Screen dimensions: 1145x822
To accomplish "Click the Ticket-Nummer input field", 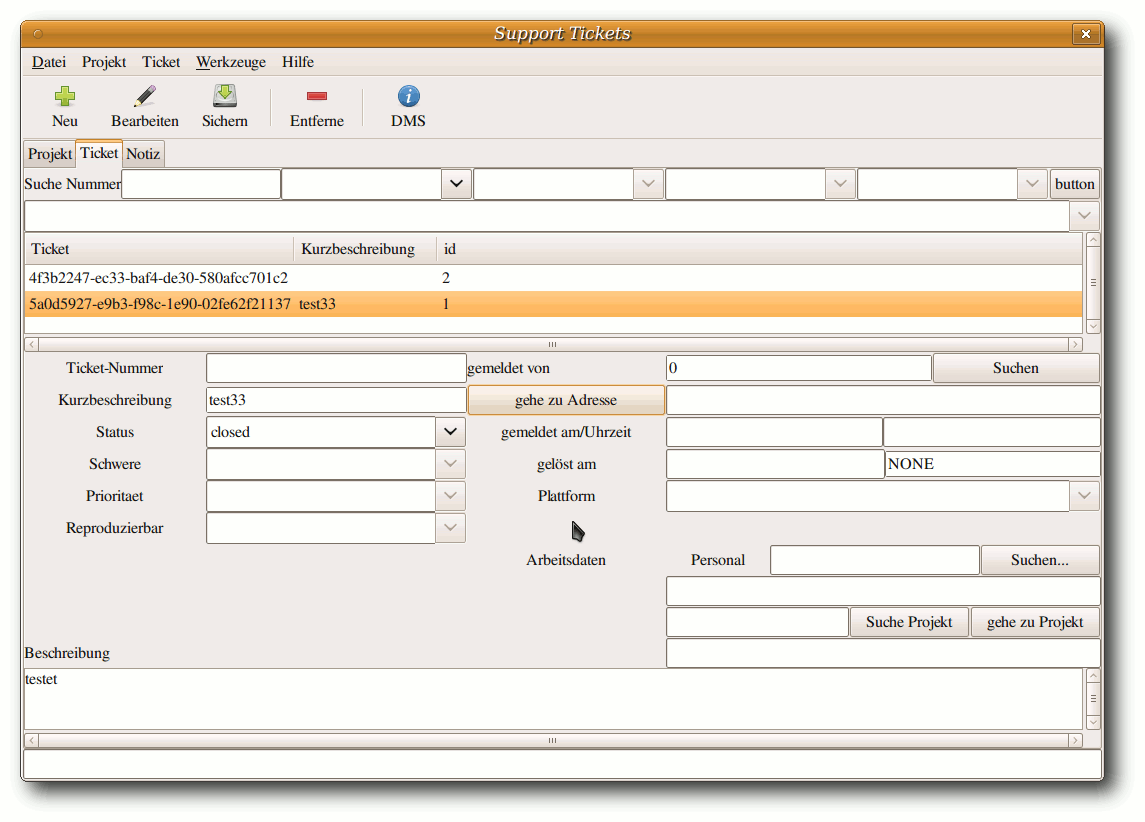I will (336, 368).
